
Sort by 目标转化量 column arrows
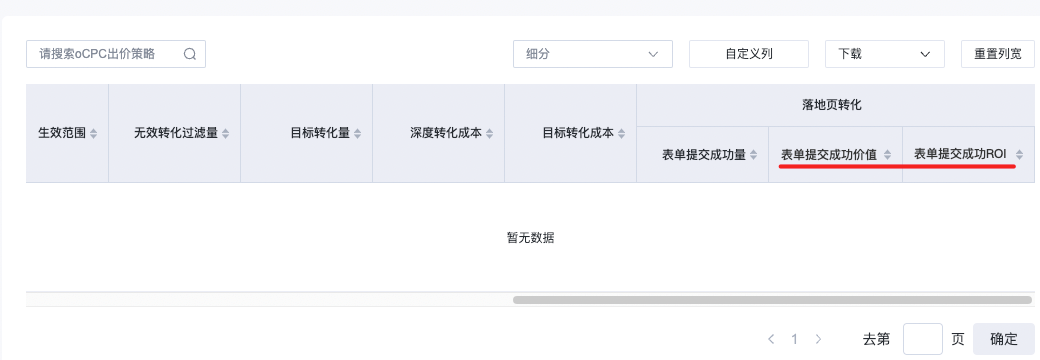(358, 134)
